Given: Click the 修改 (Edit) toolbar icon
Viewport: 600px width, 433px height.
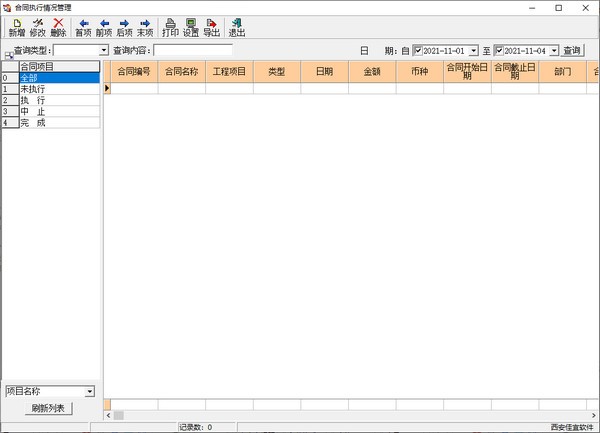Looking at the screenshot, I should [x=37, y=27].
